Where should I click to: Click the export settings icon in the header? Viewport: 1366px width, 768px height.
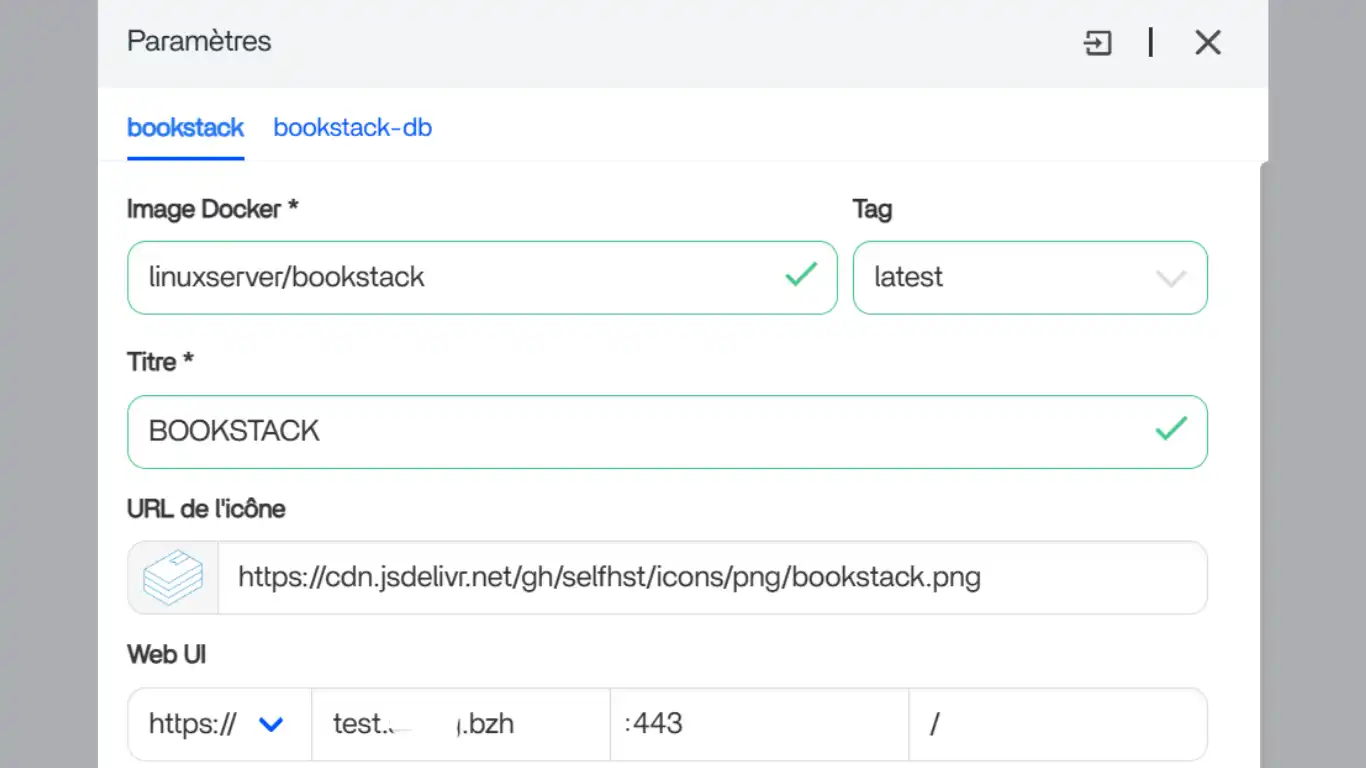tap(1097, 43)
